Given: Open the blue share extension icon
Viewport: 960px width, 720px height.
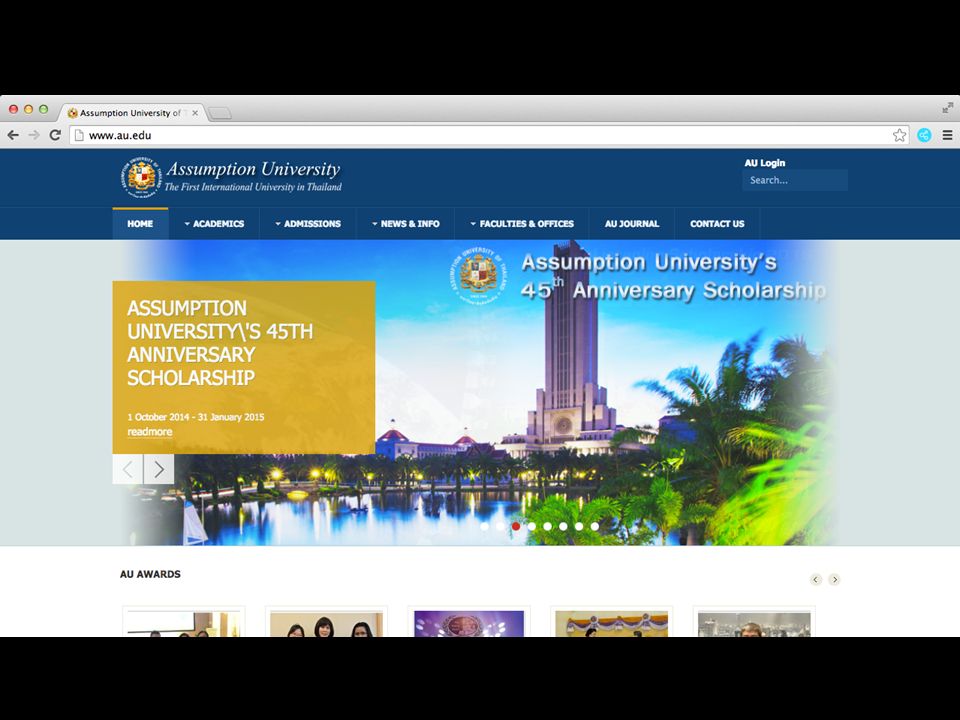Looking at the screenshot, I should point(924,135).
